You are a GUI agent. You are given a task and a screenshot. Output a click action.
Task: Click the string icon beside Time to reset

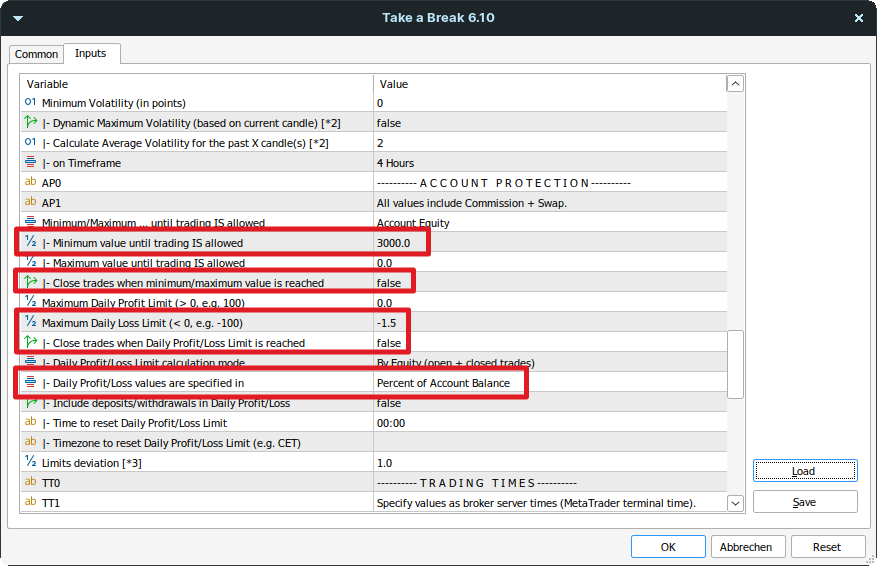tap(30, 423)
